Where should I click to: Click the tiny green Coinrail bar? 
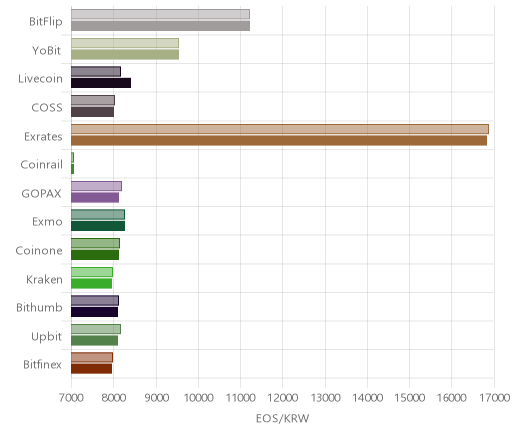(72, 169)
